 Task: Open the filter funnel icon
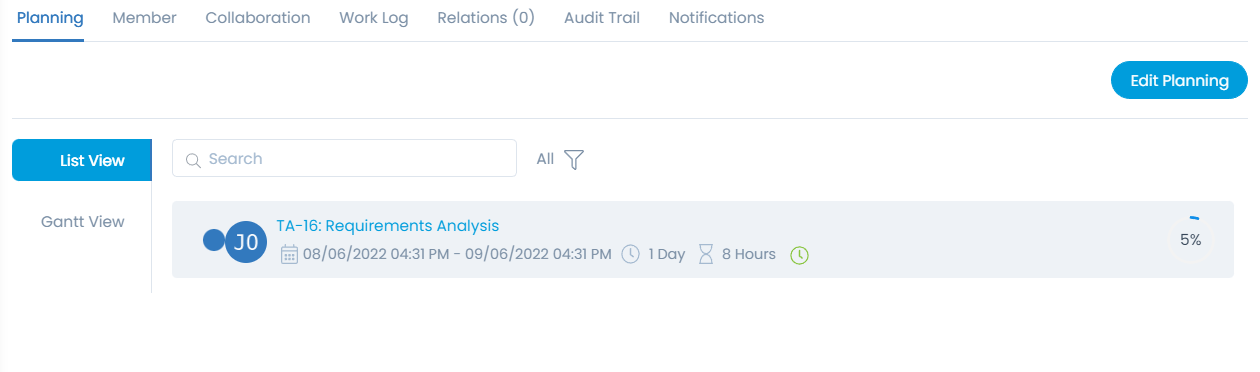coord(574,159)
